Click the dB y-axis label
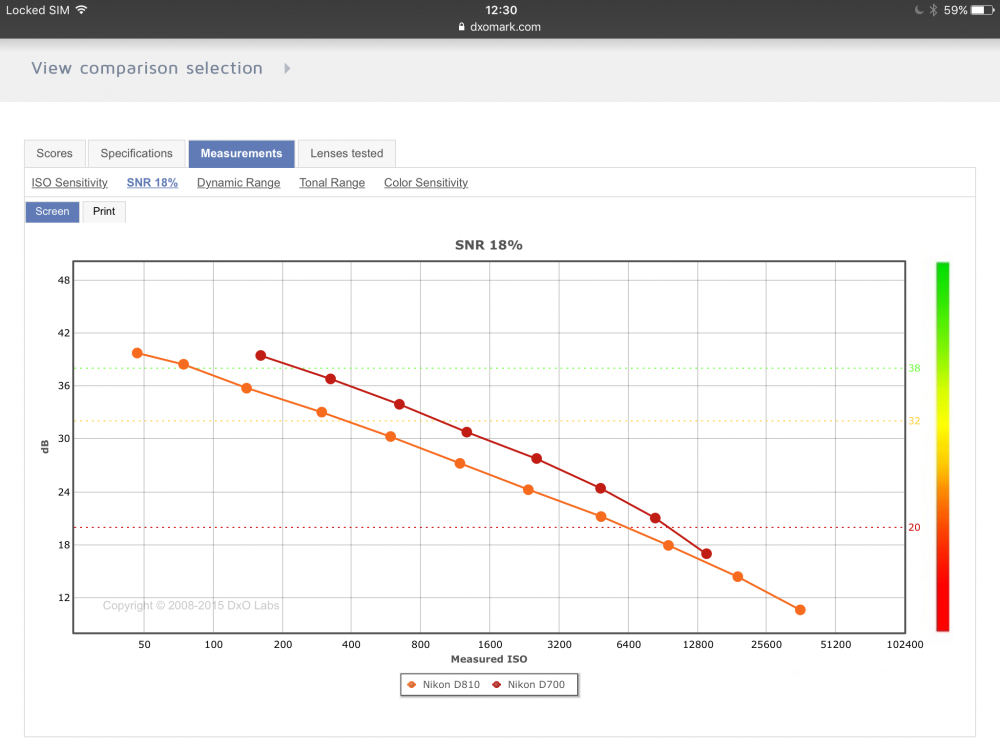The width and height of the screenshot is (1000, 750). coord(45,446)
